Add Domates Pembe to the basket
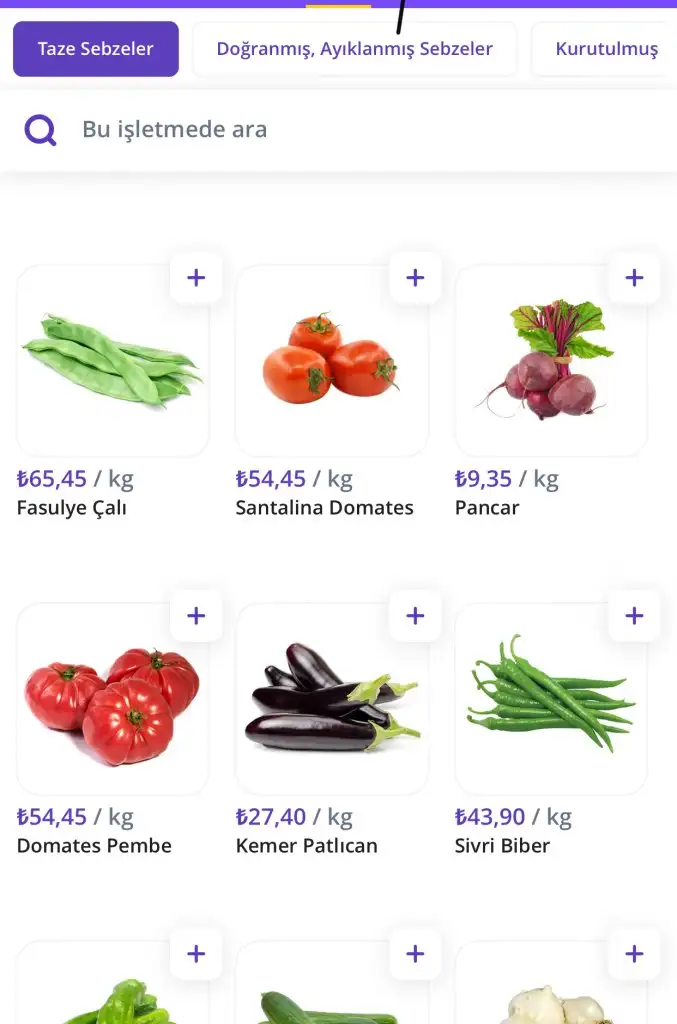 [196, 616]
